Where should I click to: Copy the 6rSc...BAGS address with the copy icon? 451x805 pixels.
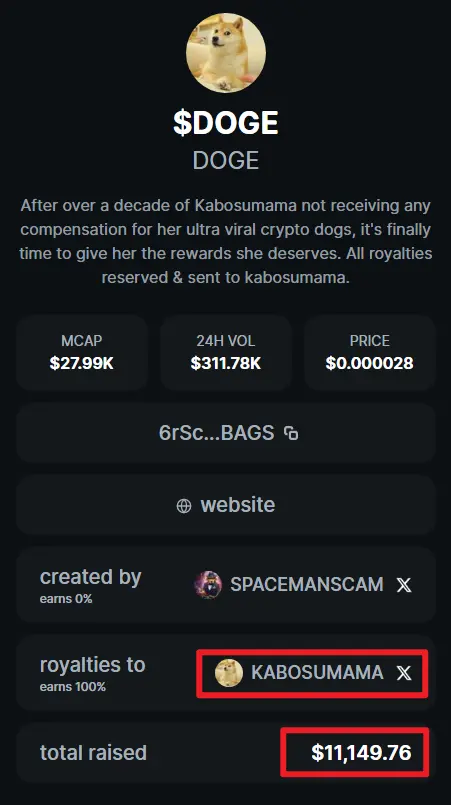pos(291,433)
